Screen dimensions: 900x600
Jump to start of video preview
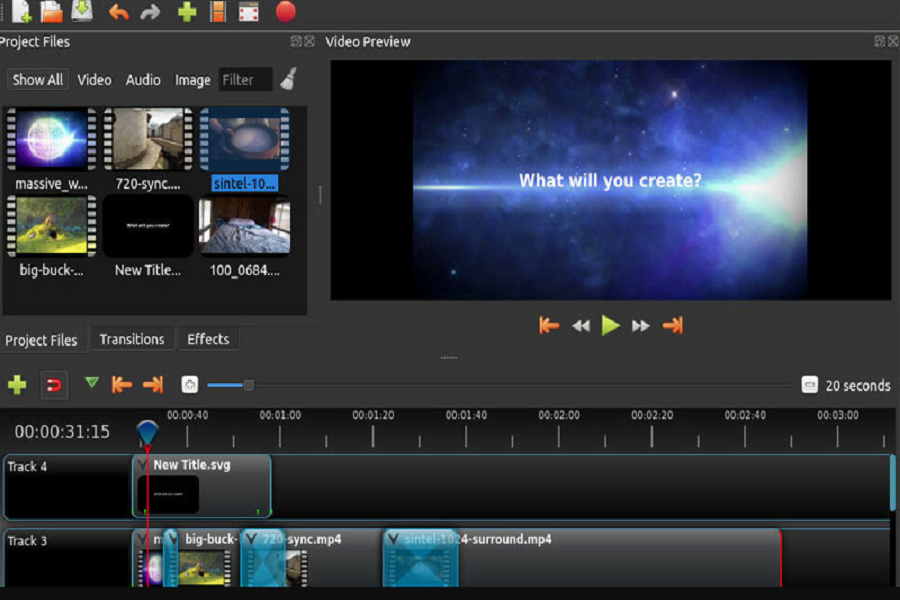pyautogui.click(x=549, y=326)
